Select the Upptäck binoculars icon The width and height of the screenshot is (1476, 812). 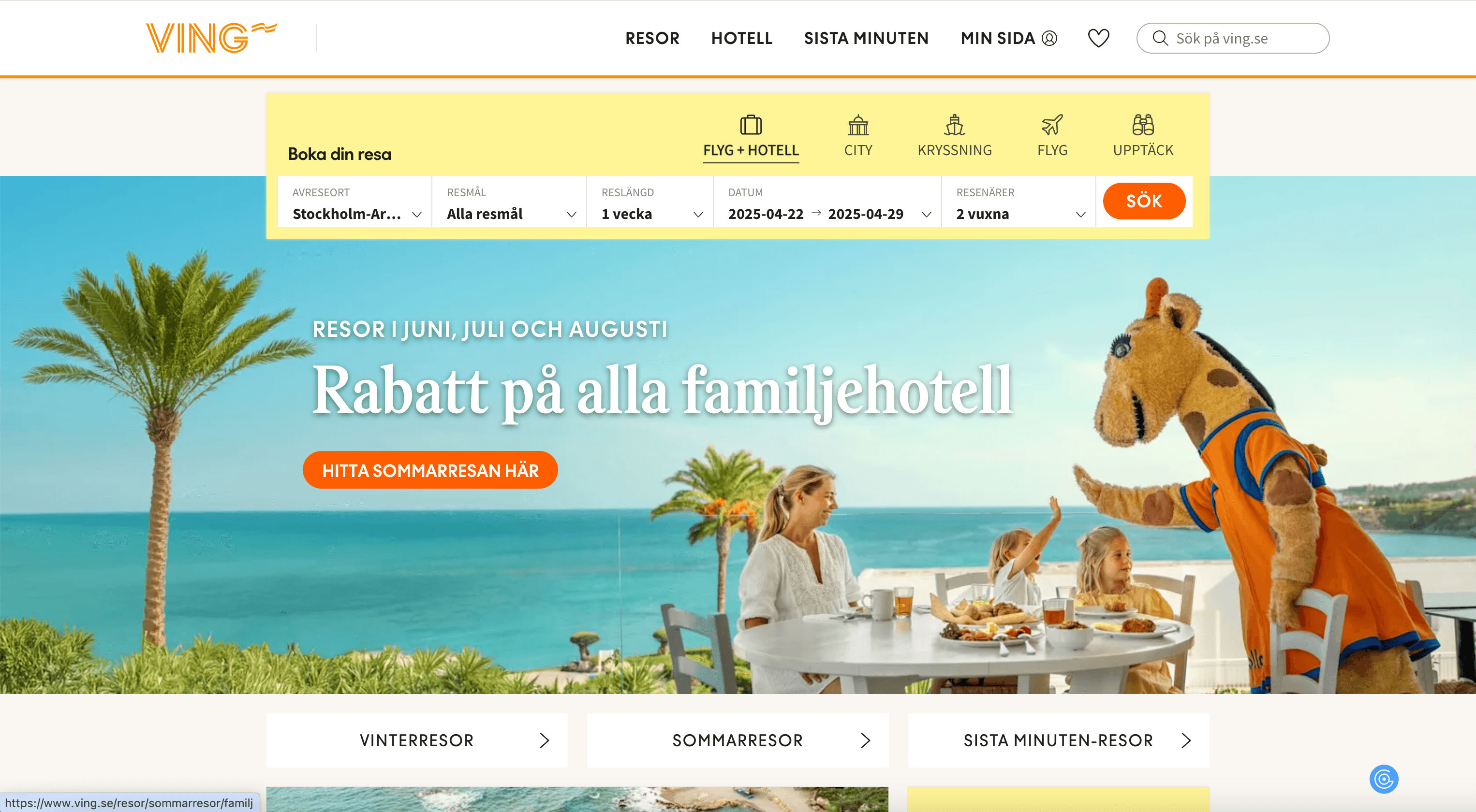pos(1143,125)
